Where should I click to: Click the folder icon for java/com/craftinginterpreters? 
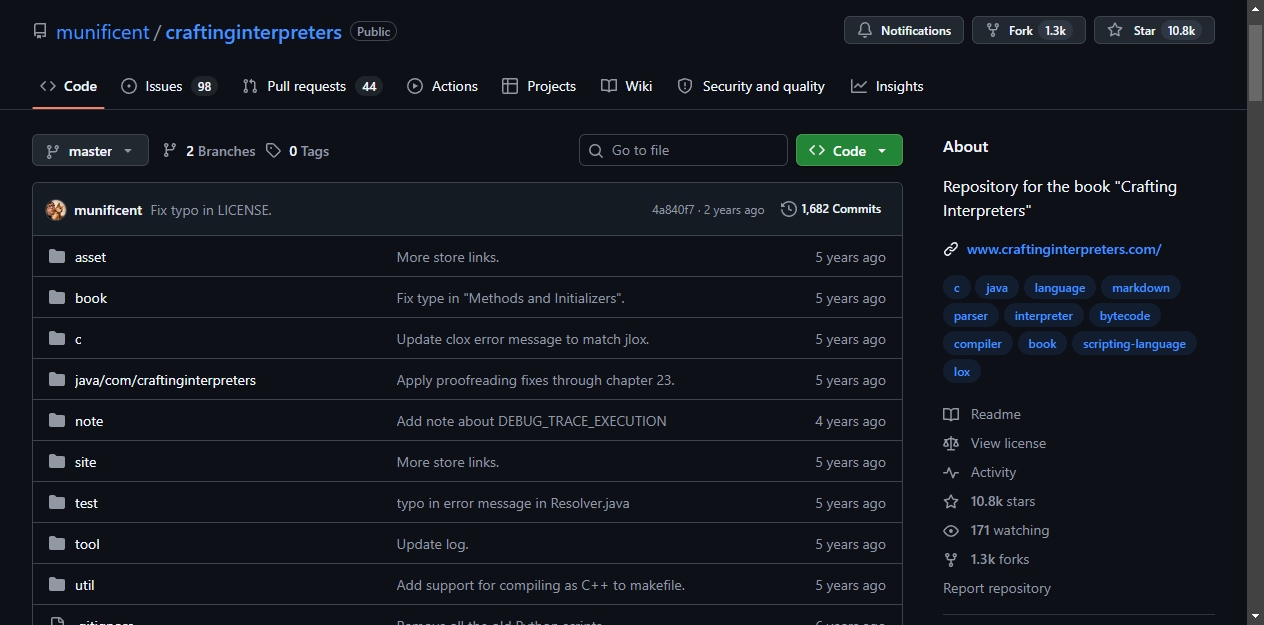(57, 380)
